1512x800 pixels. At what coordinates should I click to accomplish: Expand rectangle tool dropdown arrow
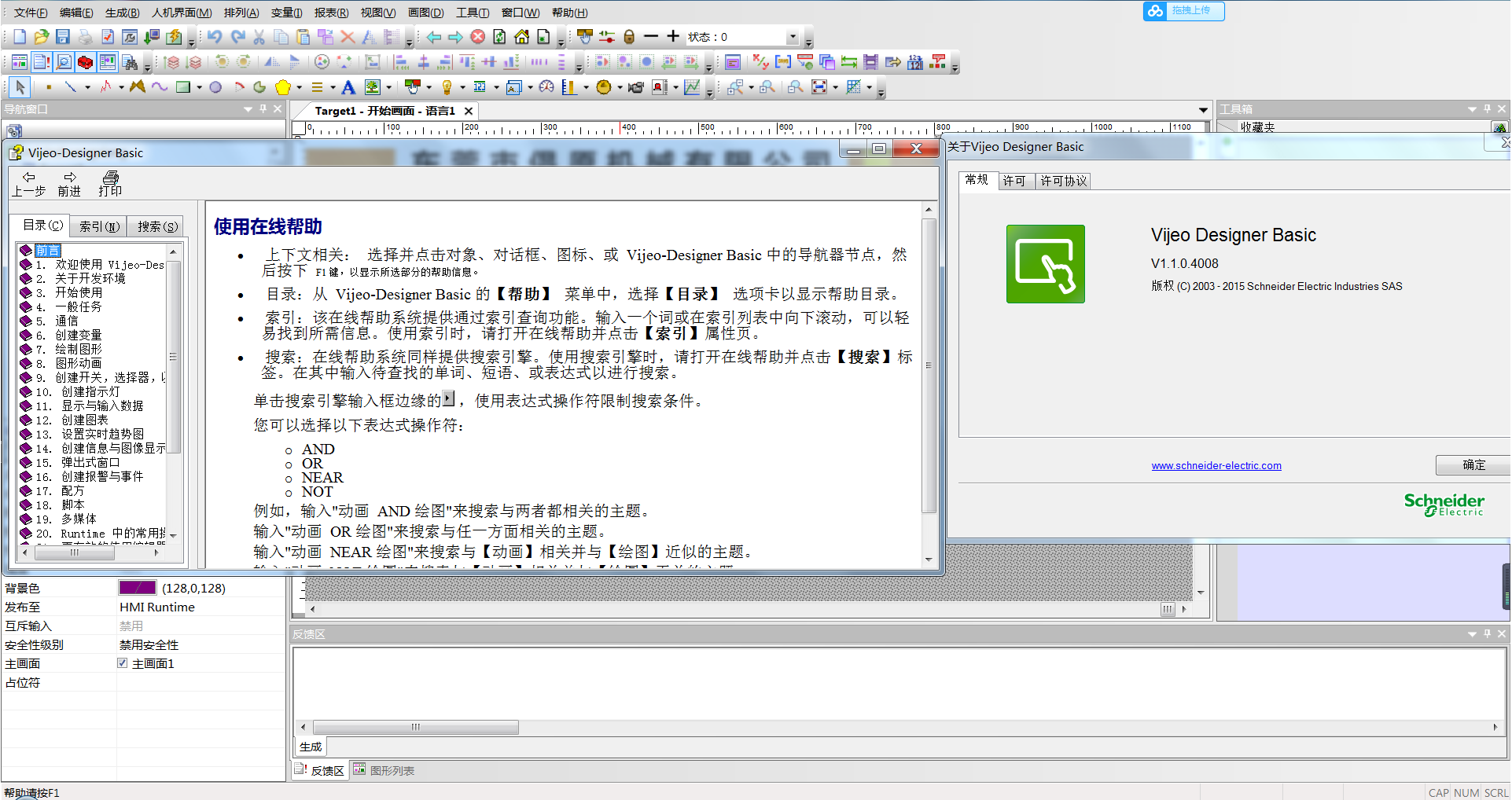(199, 87)
